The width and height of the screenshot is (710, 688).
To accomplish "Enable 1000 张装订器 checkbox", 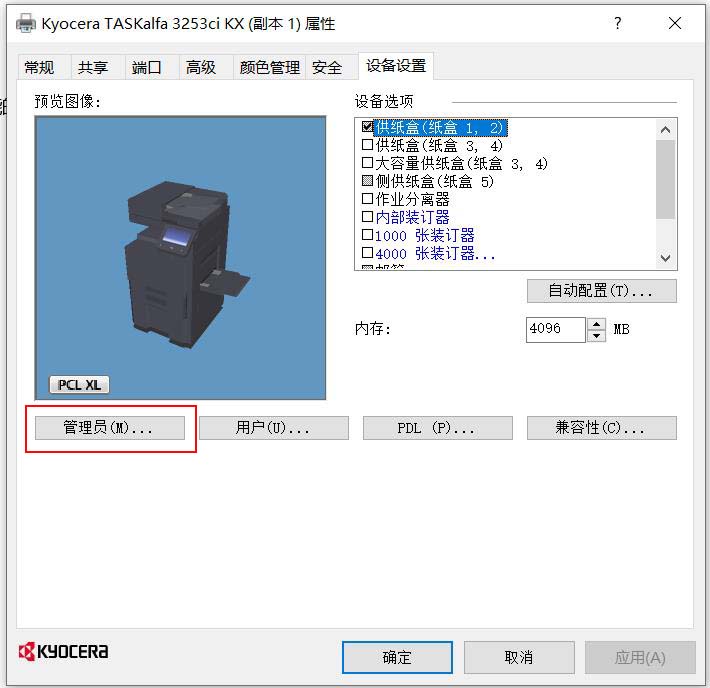I will (x=367, y=236).
